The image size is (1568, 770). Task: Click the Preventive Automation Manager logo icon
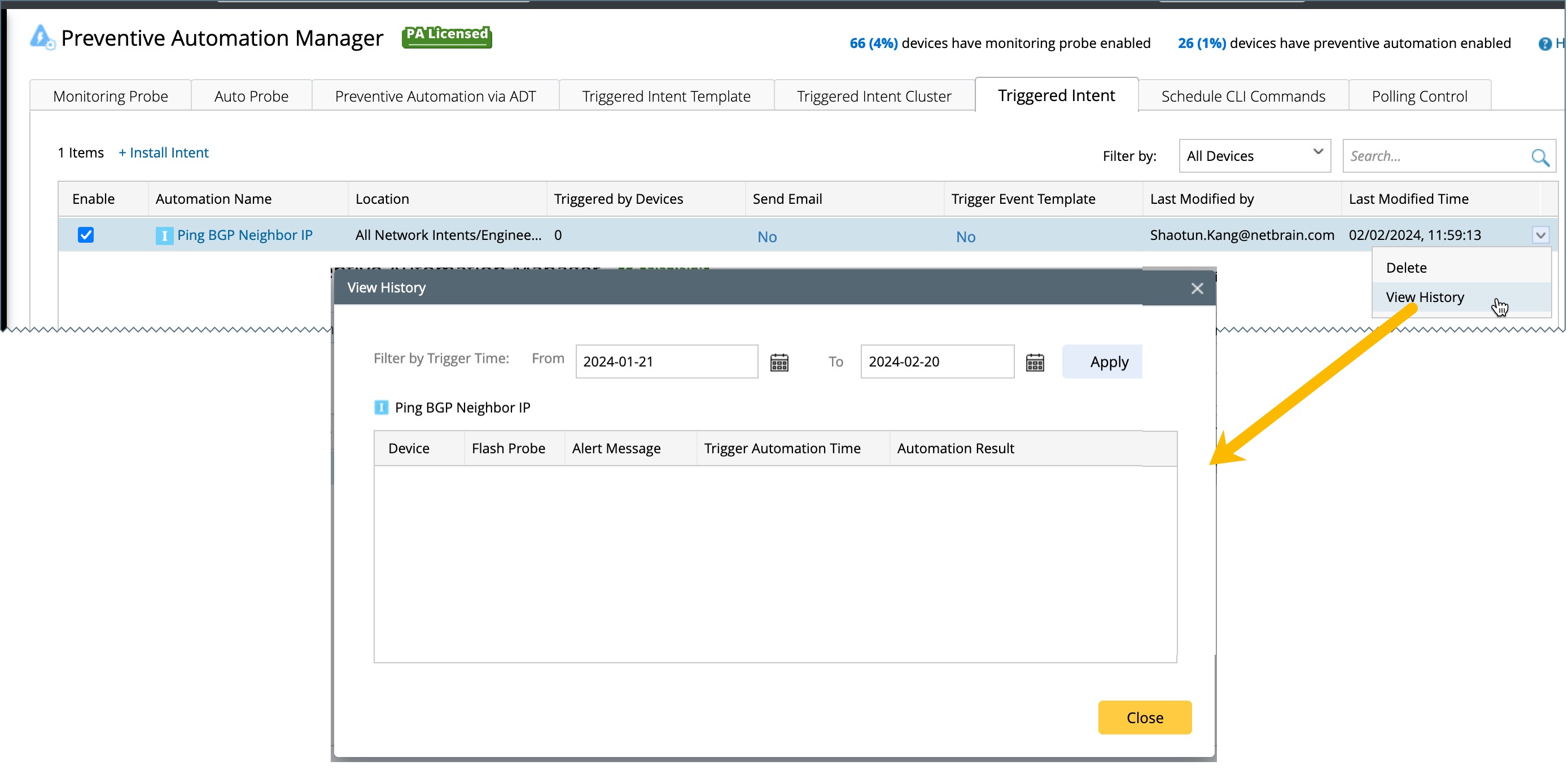[41, 38]
